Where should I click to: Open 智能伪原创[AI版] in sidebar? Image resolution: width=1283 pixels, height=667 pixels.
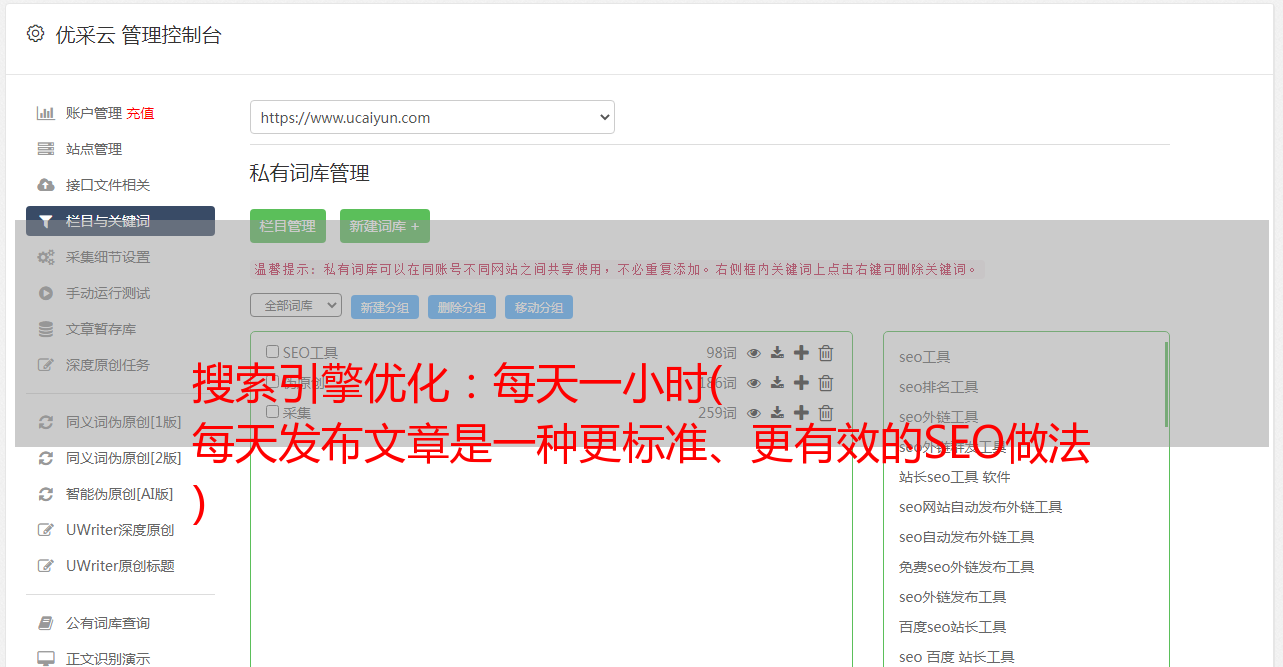click(120, 494)
